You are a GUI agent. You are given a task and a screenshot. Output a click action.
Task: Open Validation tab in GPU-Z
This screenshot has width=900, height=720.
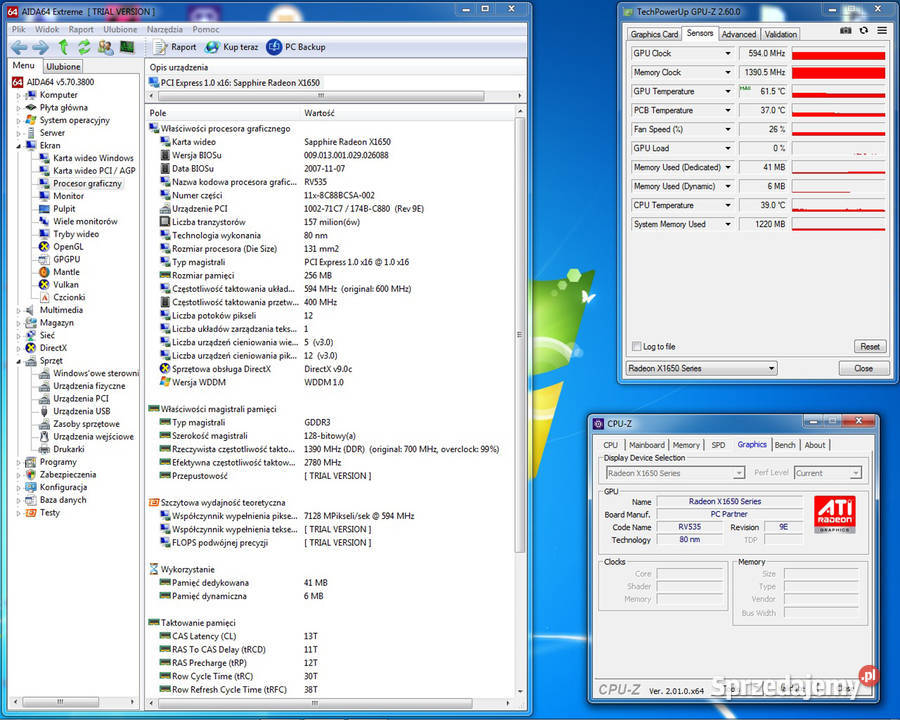coord(781,34)
